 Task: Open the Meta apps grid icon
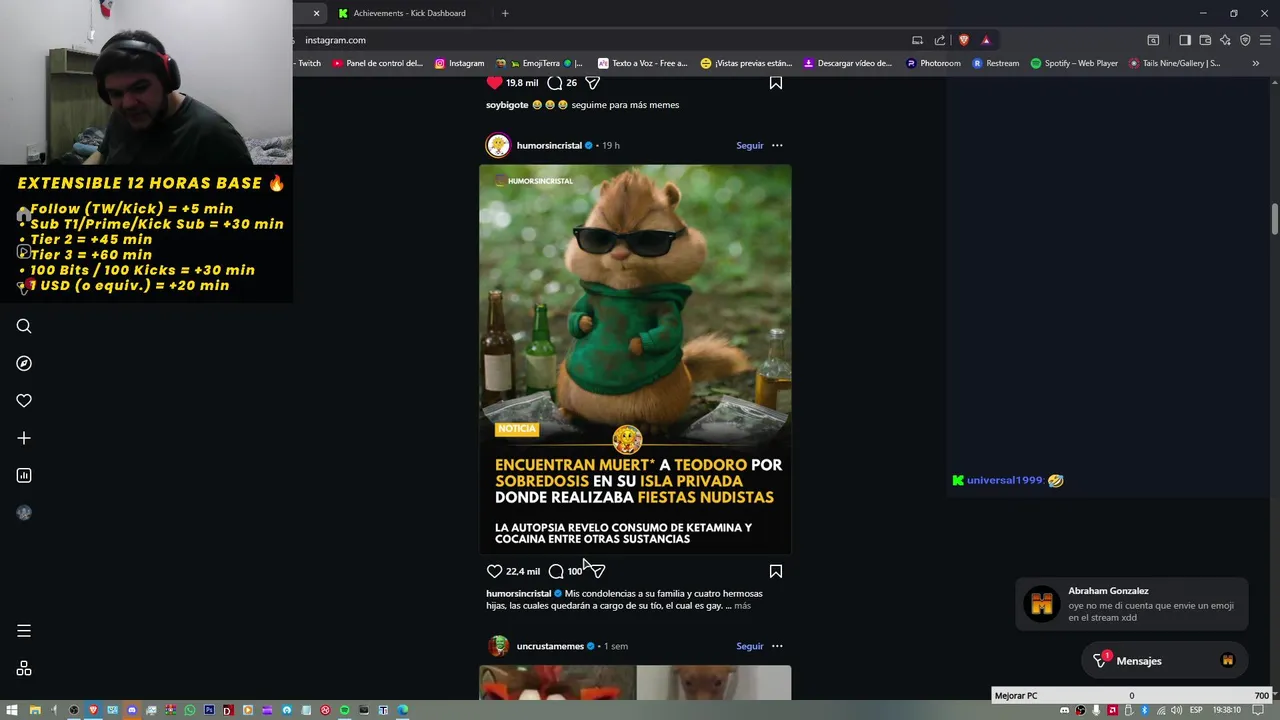[x=24, y=669]
